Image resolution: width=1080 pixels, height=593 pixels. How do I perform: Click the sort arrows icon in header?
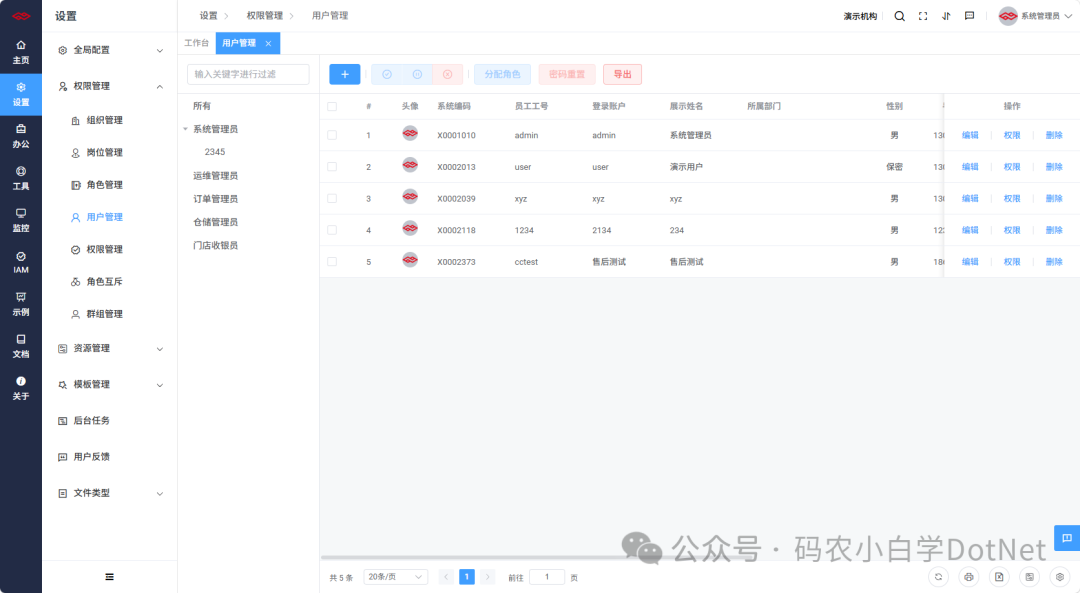click(946, 16)
